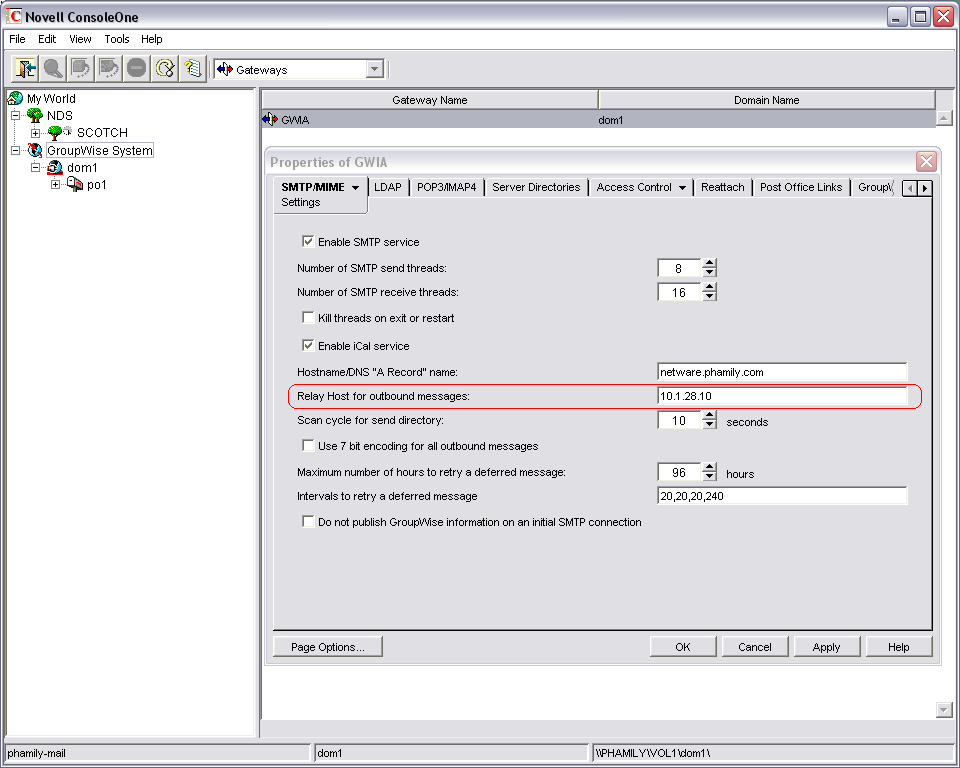Image resolution: width=960 pixels, height=768 pixels.
Task: Click the help document question-mark toolbar icon
Action: (x=192, y=69)
